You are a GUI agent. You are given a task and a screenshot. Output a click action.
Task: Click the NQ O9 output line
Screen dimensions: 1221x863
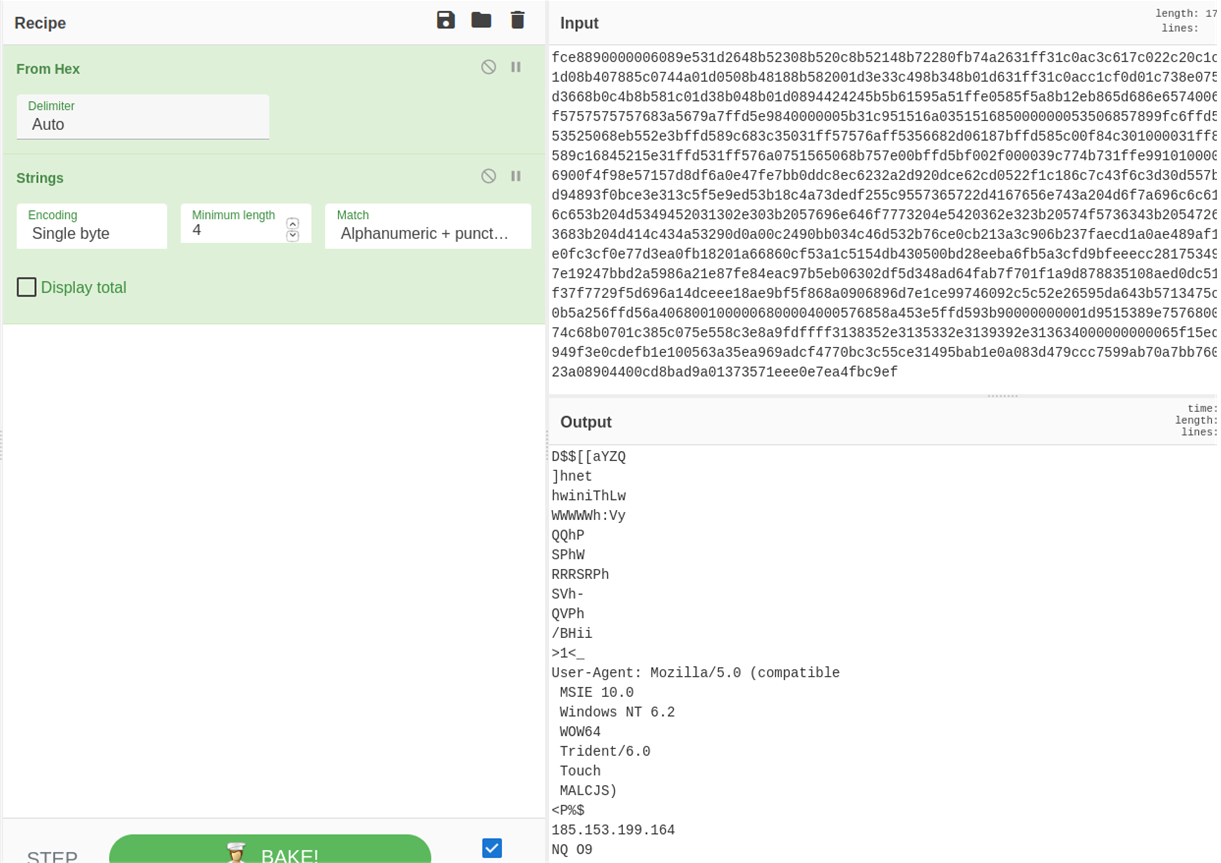click(x=572, y=850)
